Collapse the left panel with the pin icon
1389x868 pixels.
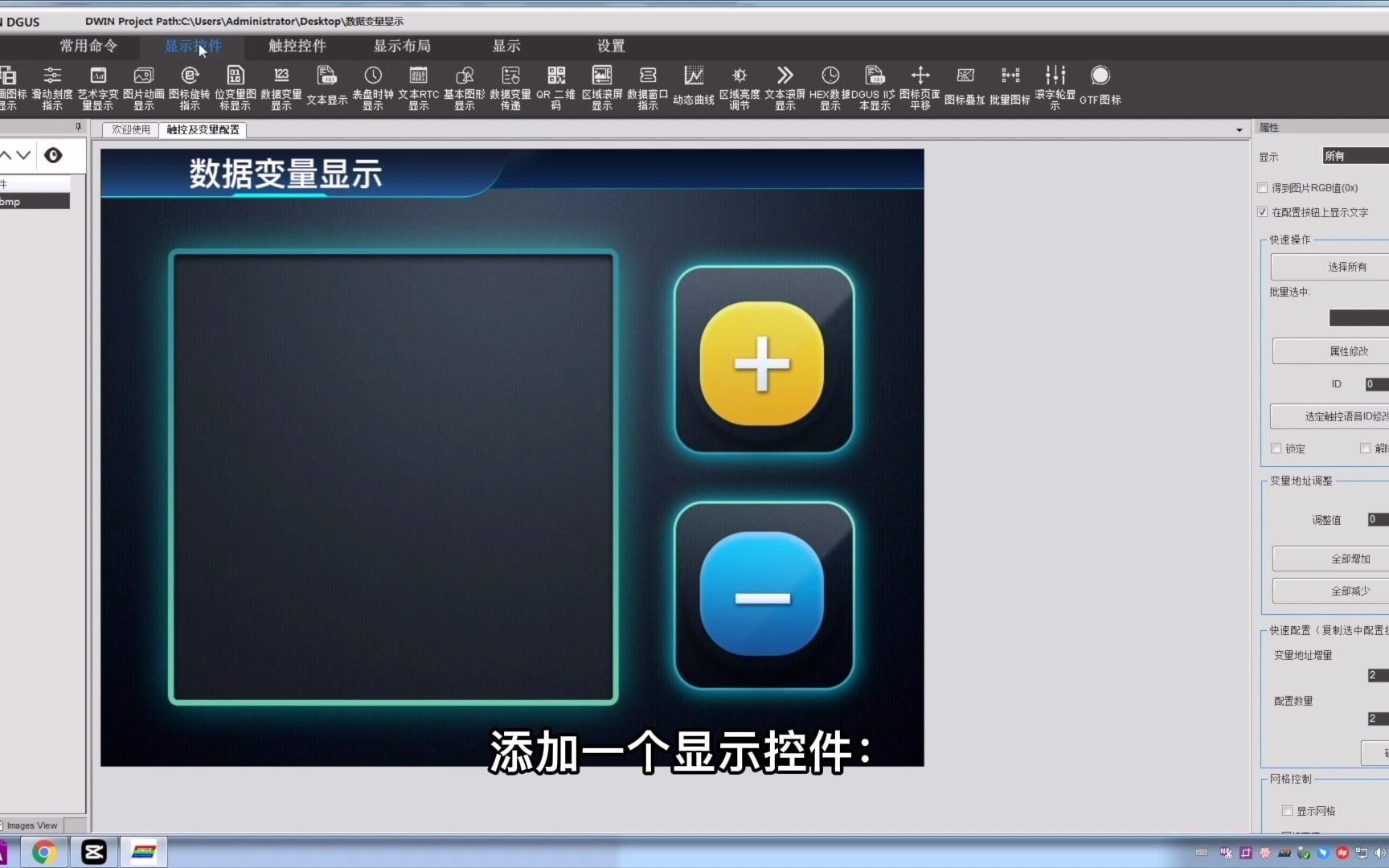click(x=77, y=126)
